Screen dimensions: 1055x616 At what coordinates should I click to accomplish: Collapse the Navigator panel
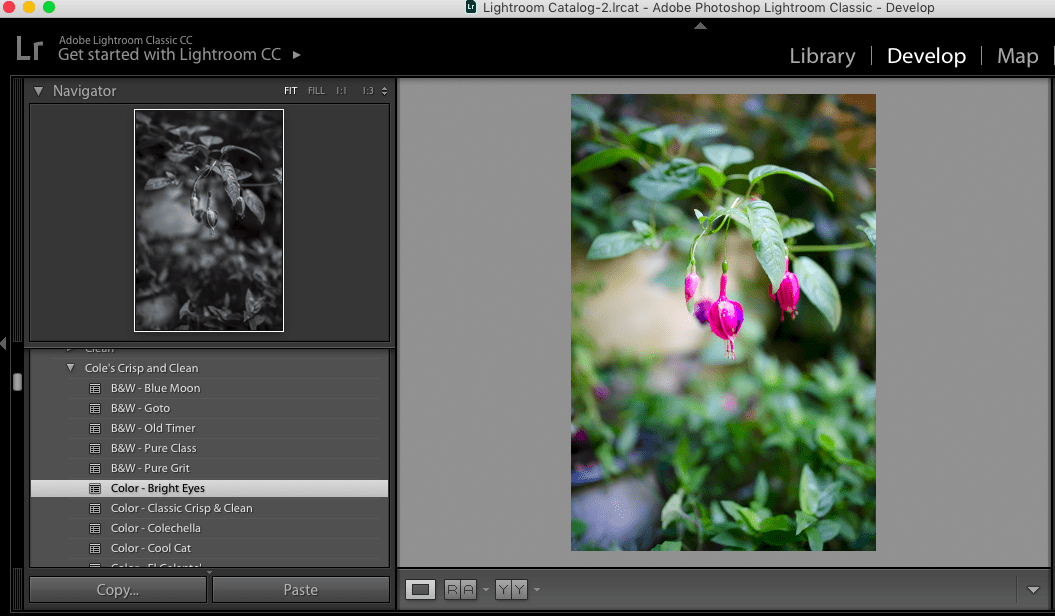tap(38, 91)
